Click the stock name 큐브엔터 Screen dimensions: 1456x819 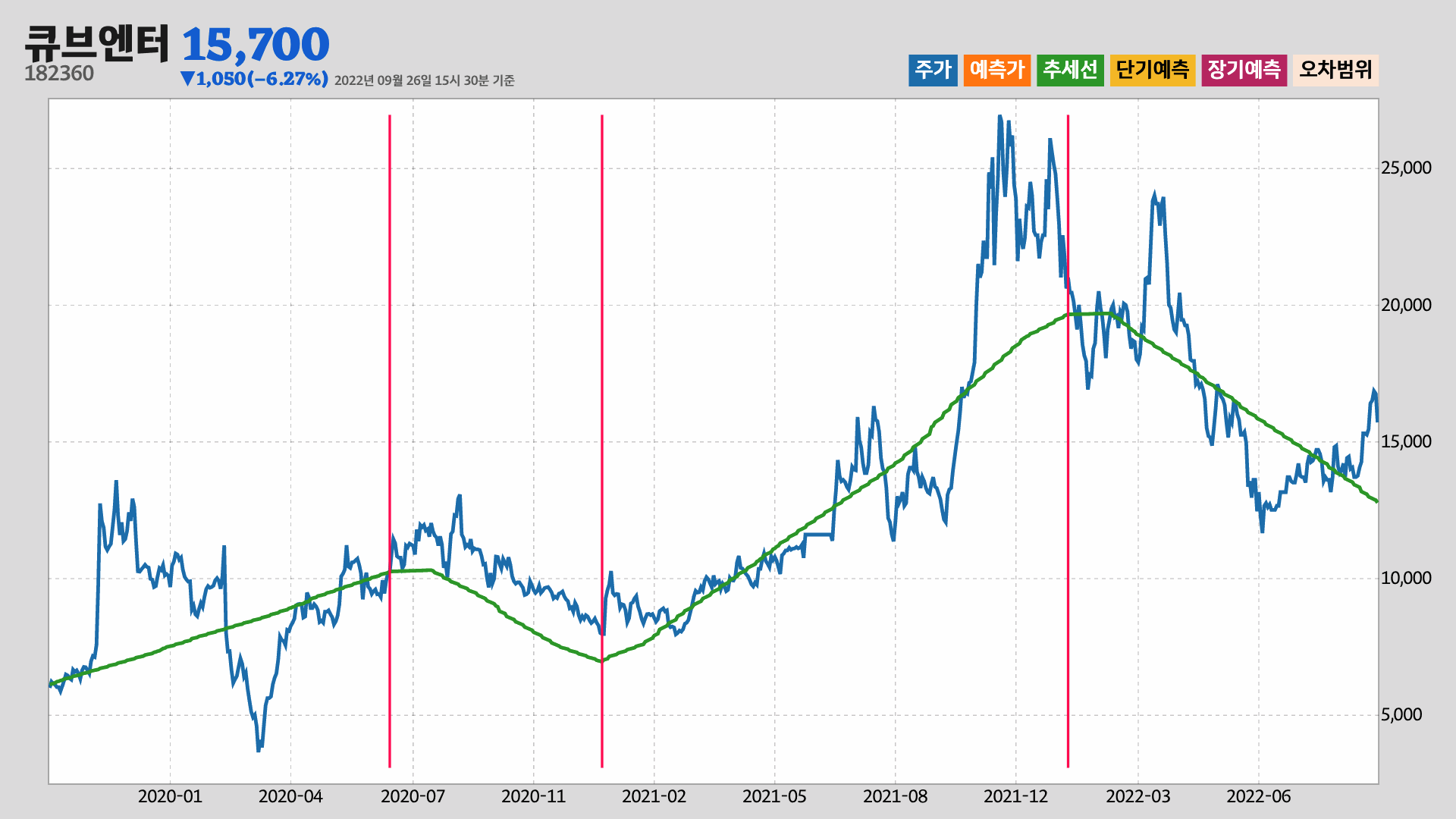pos(97,43)
